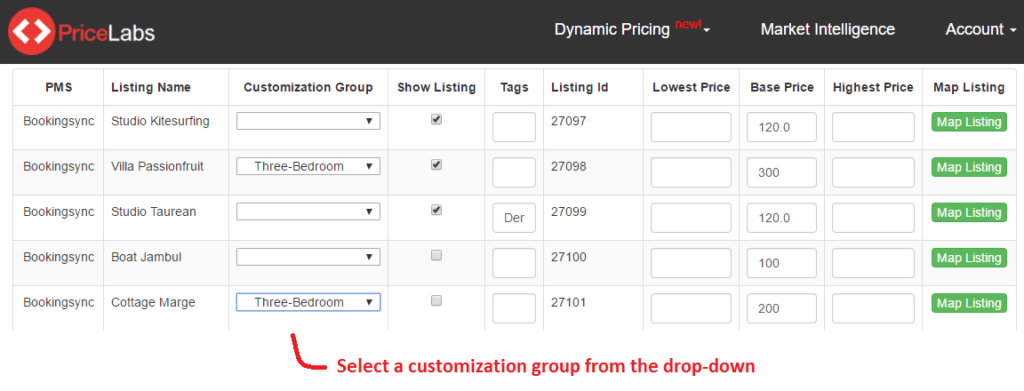Screen dimensions: 1024x391
Task: Open Customization Group dropdown for Cottage Marge
Action: pos(308,302)
